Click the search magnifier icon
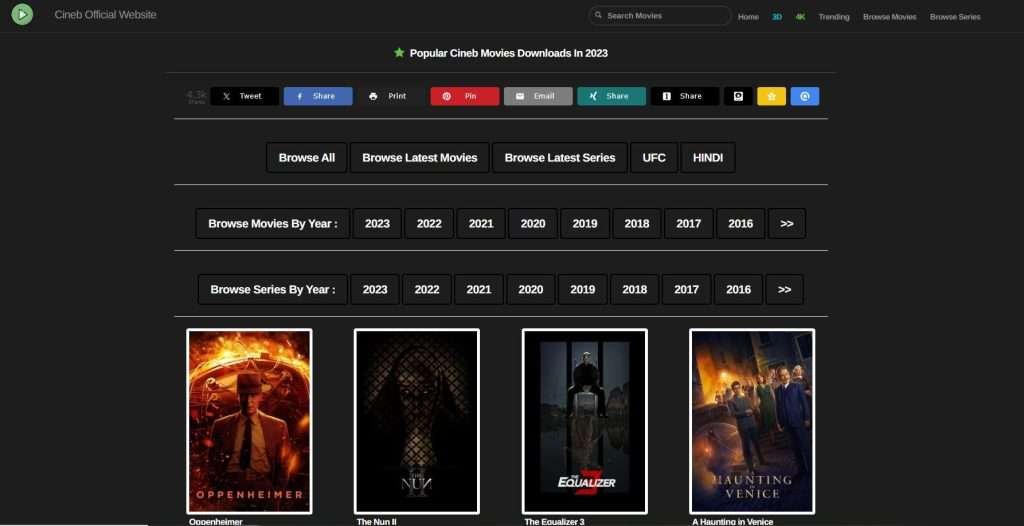 pos(598,16)
